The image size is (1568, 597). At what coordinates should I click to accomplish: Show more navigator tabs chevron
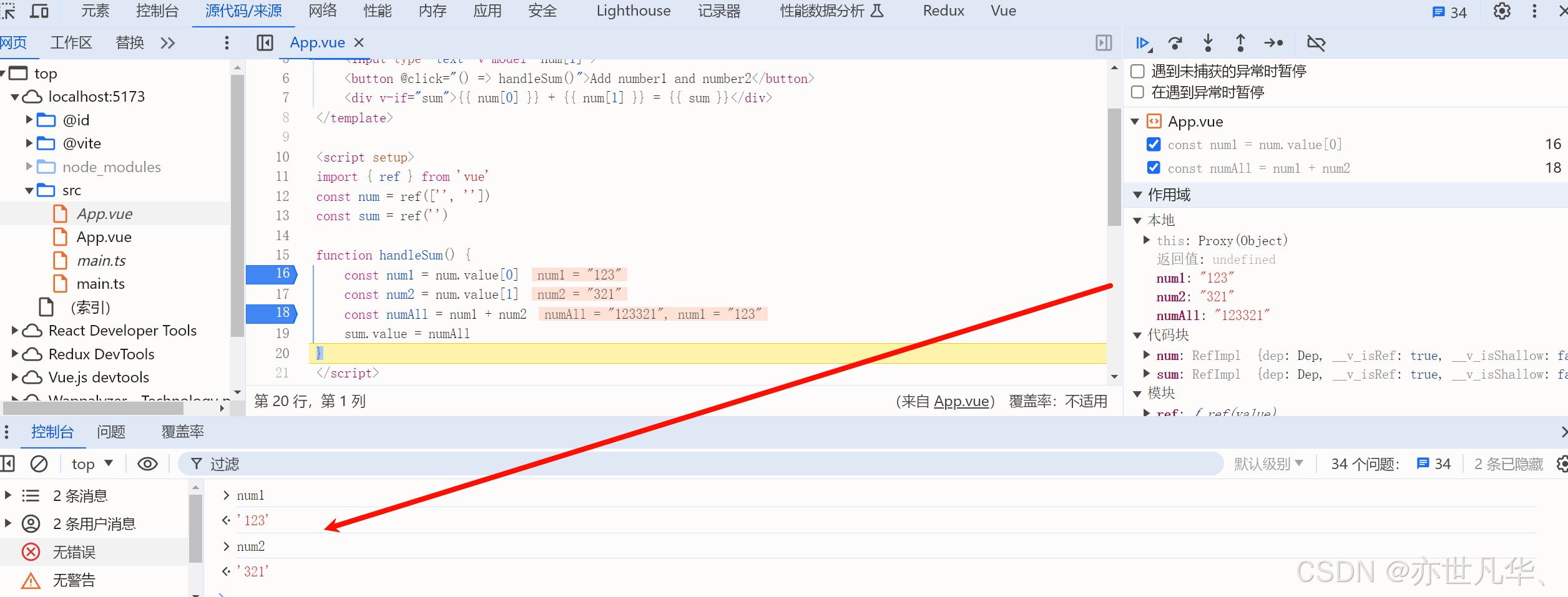coord(167,42)
